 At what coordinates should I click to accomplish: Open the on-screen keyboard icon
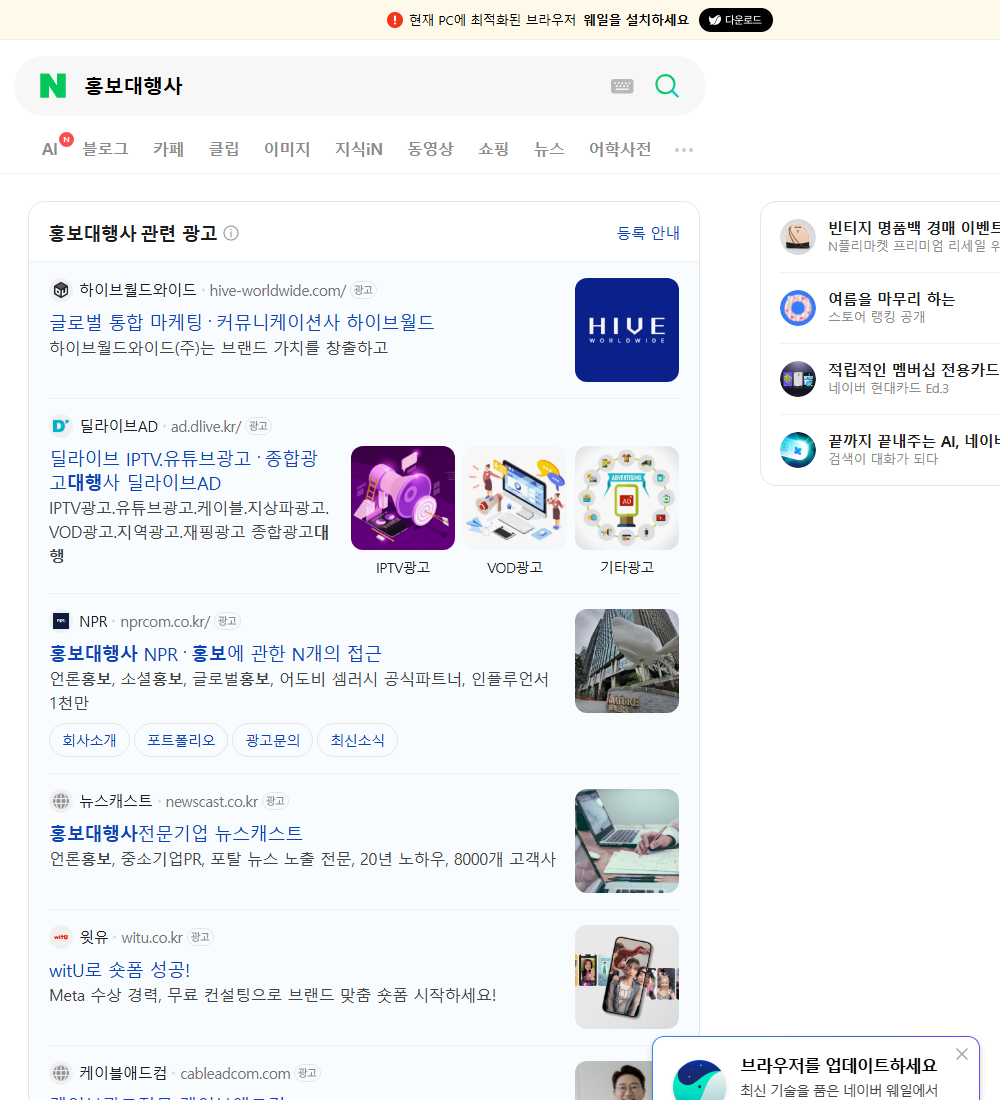[622, 86]
